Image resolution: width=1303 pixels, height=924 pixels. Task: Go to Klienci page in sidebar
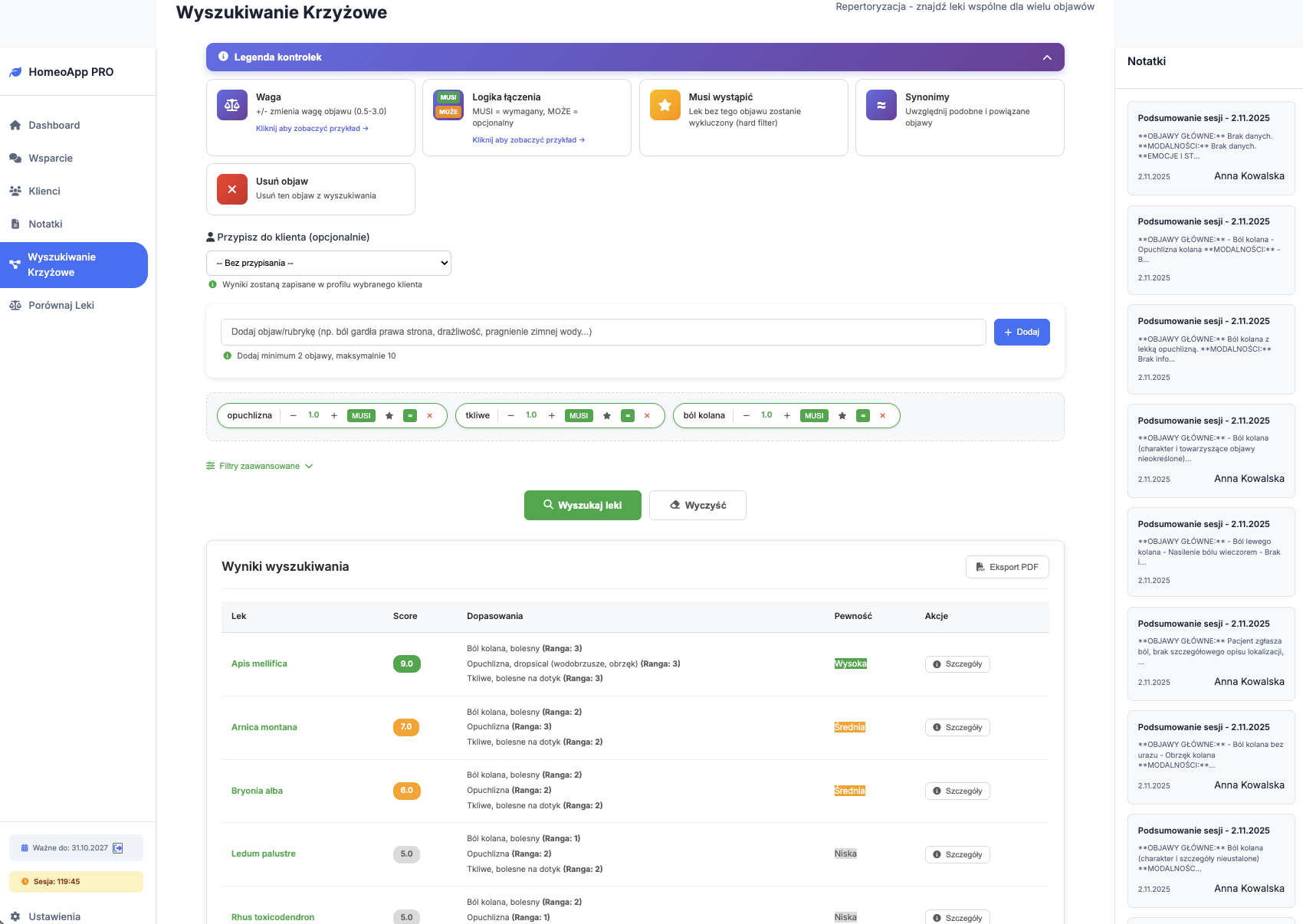click(44, 191)
